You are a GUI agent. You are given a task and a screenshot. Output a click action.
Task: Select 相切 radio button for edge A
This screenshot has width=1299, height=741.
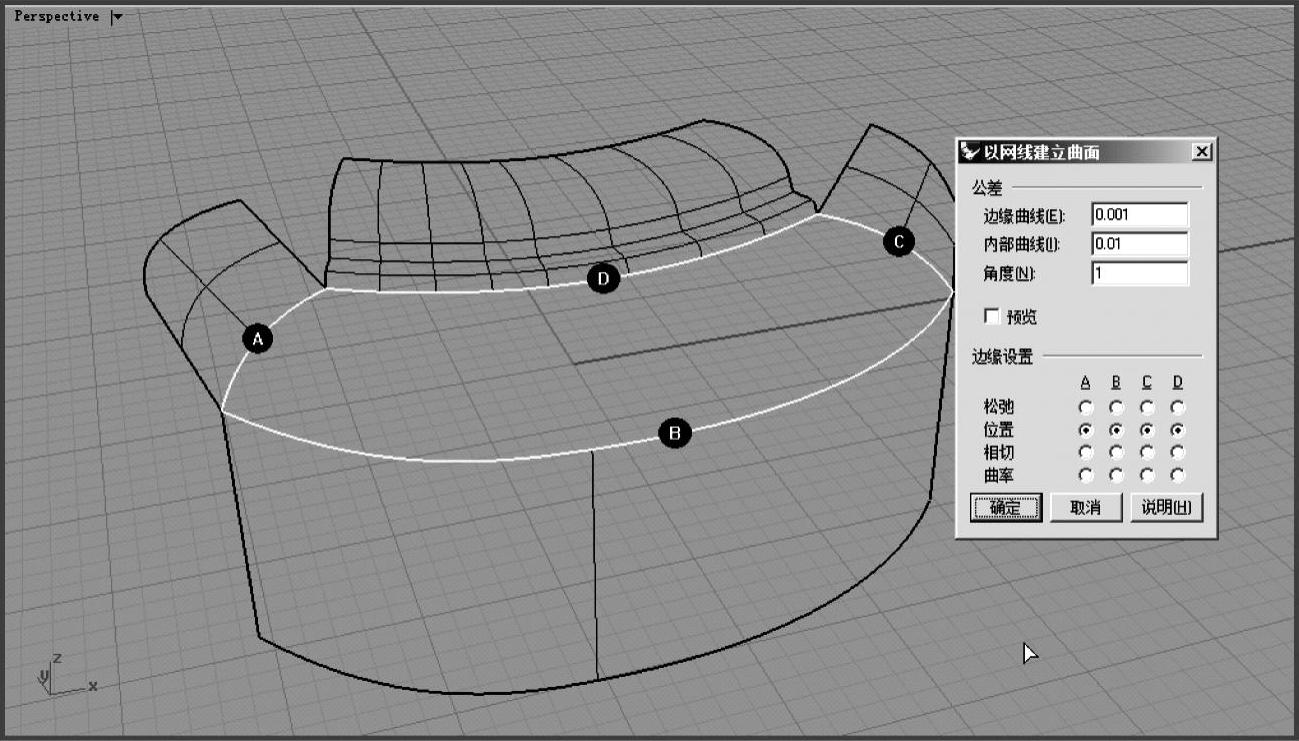point(1086,452)
